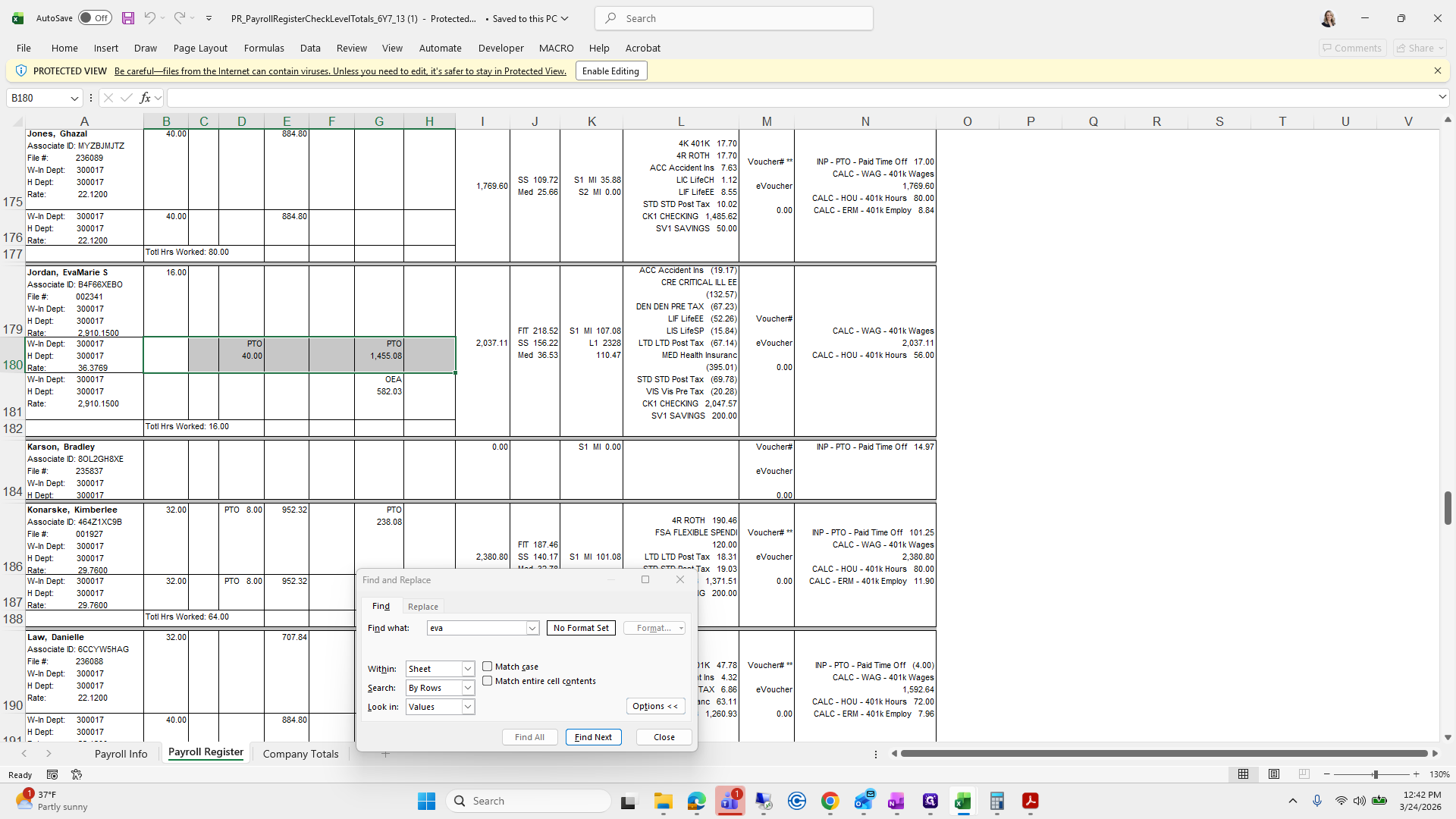Open Adobe Acrobat from the taskbar
This screenshot has height=819, width=1456.
tap(1030, 801)
